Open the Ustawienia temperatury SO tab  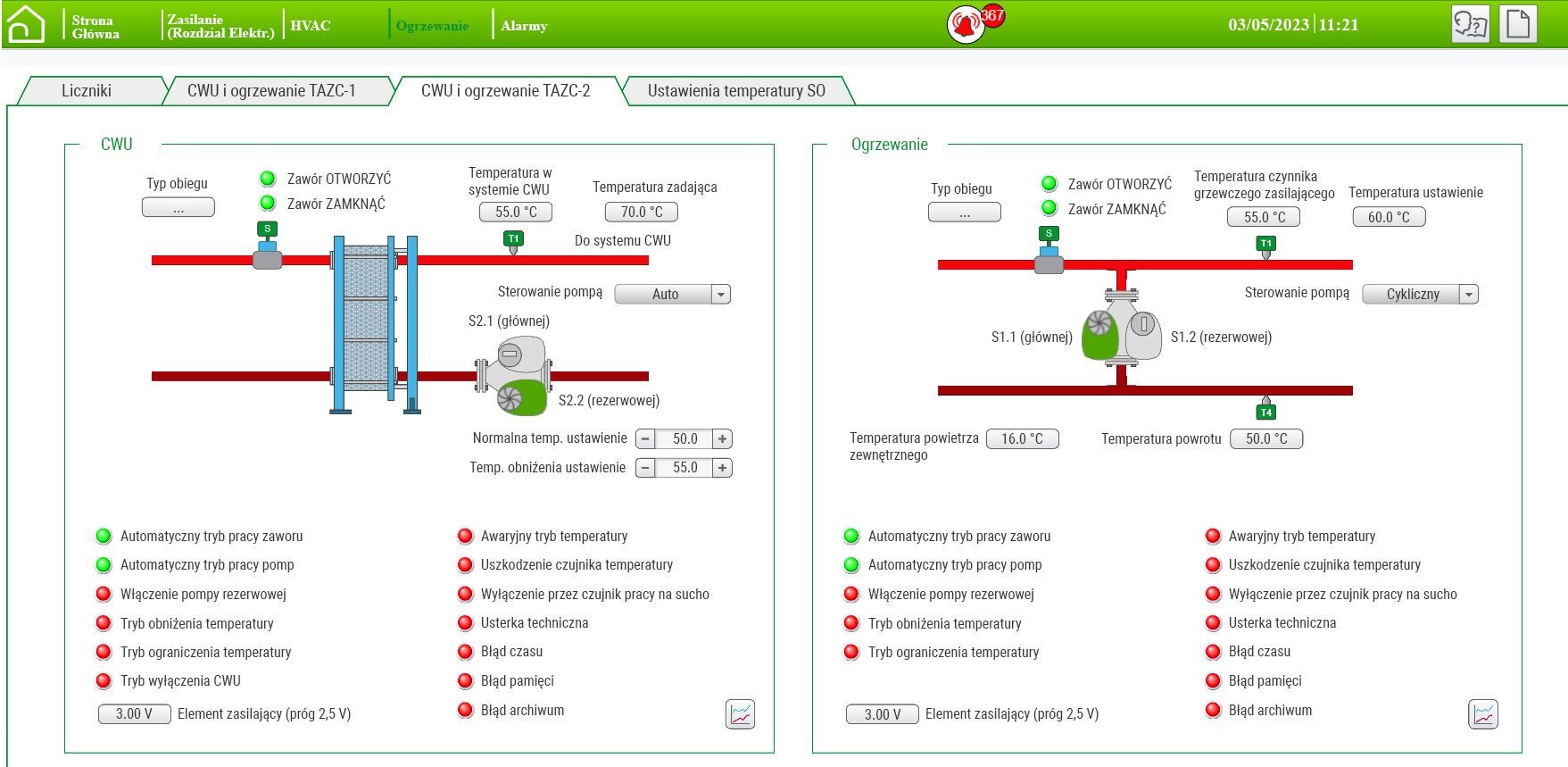point(736,91)
